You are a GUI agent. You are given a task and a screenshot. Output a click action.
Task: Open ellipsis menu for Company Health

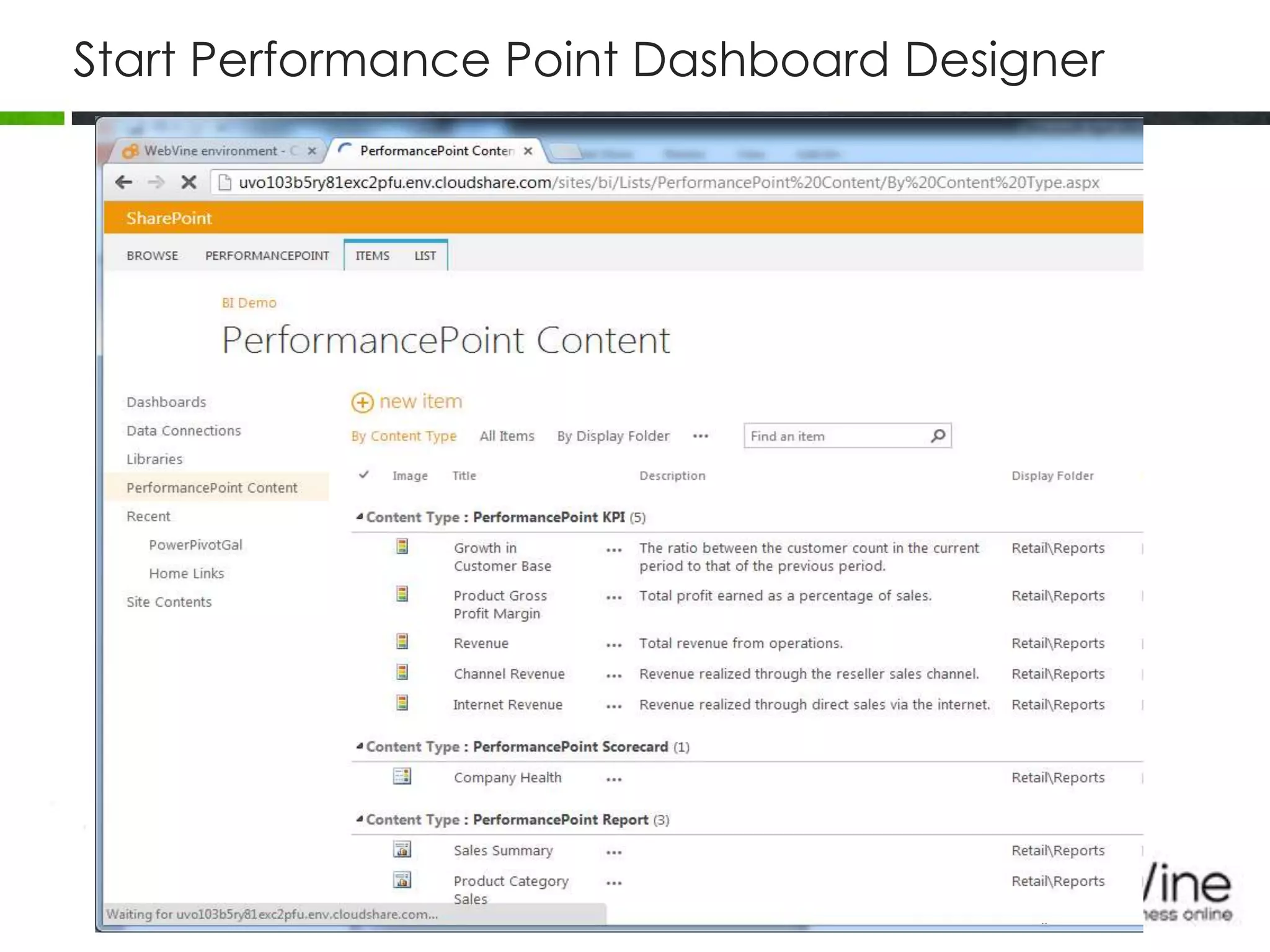(x=614, y=780)
